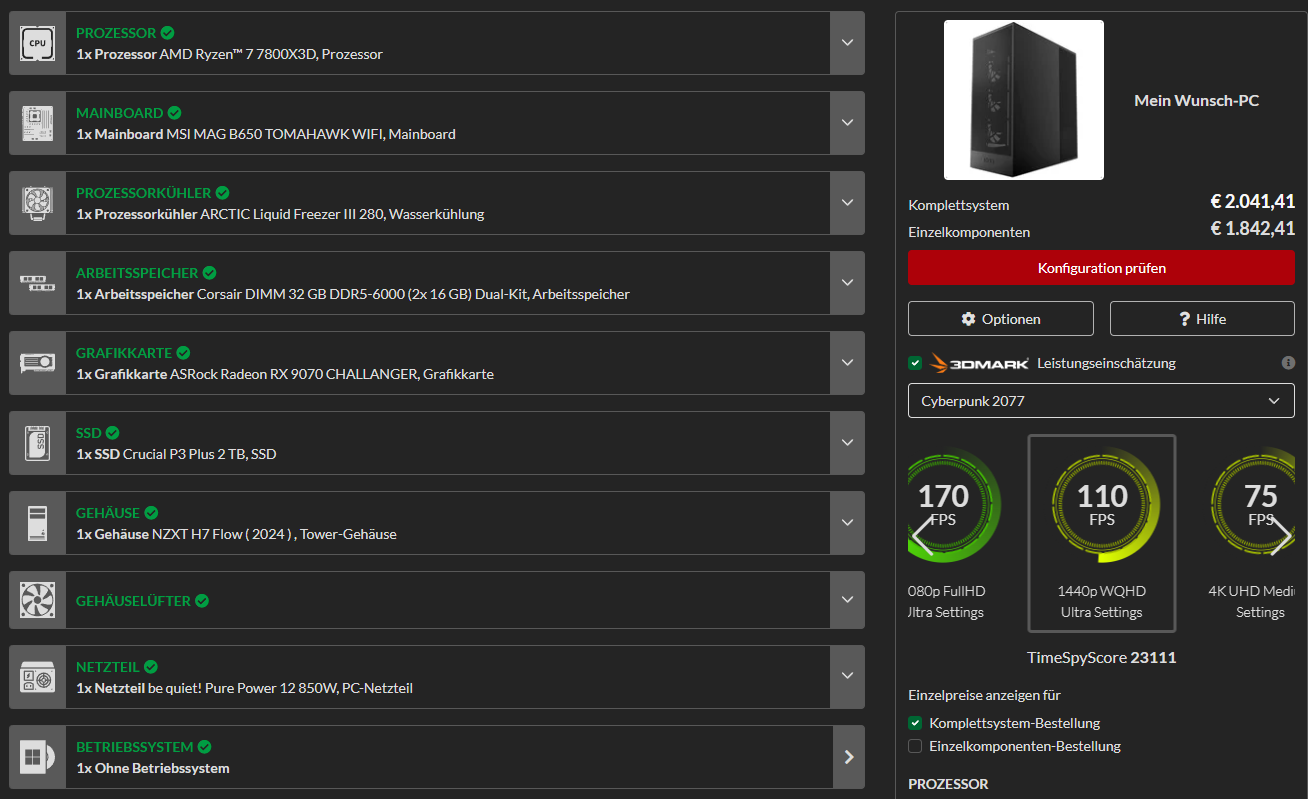The width and height of the screenshot is (1308, 799).
Task: Click the Einzelkomponenten price € 1.842,41
Action: (1252, 229)
